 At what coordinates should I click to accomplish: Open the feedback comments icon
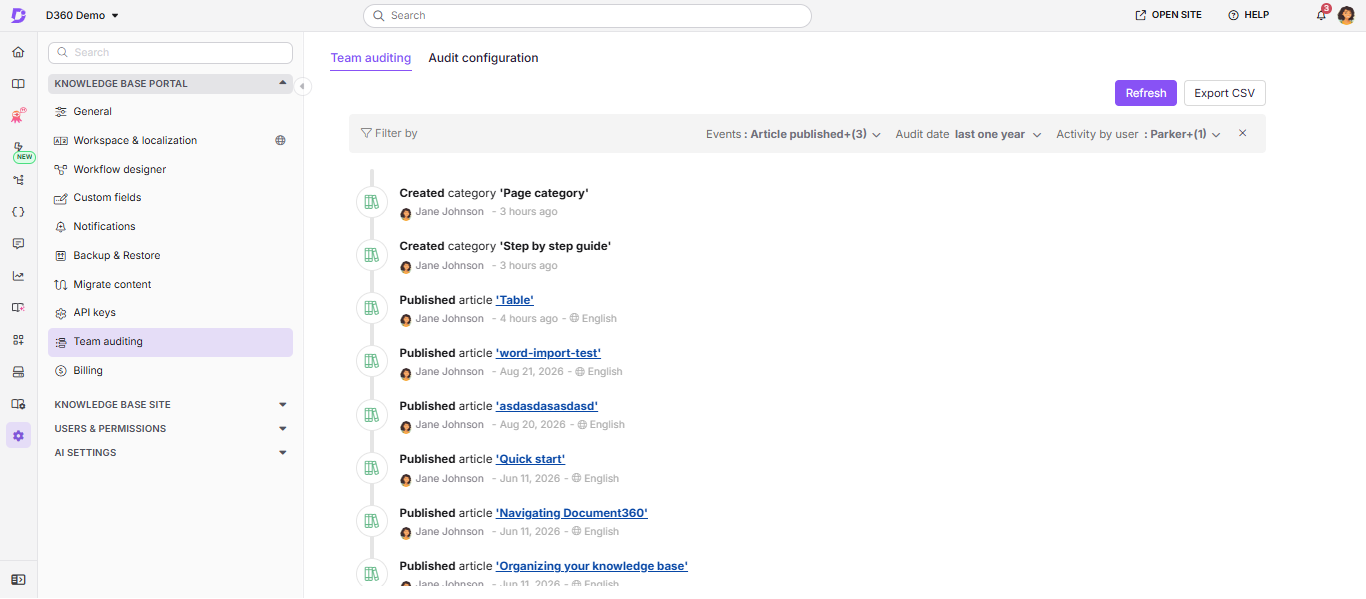(18, 244)
